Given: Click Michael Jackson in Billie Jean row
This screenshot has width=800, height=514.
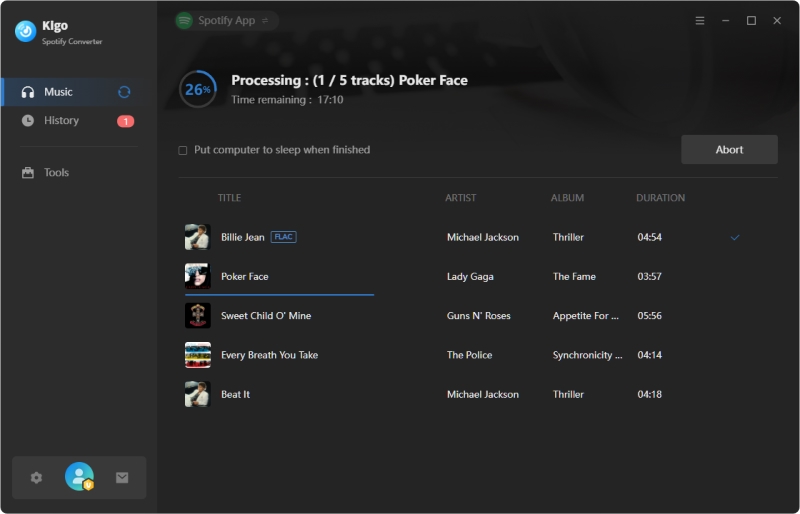Looking at the screenshot, I should pyautogui.click(x=483, y=237).
